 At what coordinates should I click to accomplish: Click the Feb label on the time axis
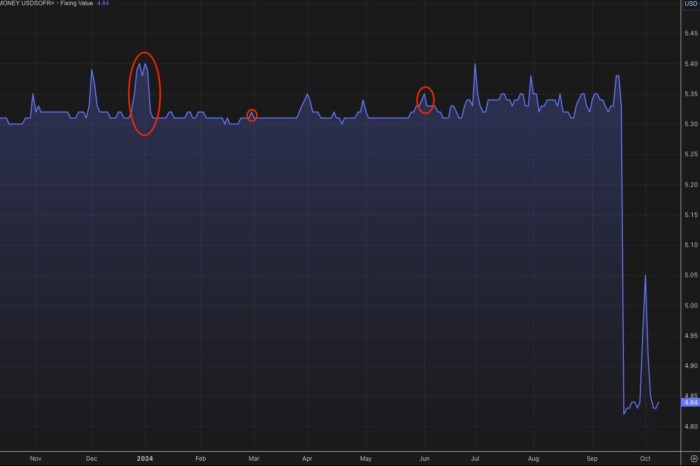[200, 456]
